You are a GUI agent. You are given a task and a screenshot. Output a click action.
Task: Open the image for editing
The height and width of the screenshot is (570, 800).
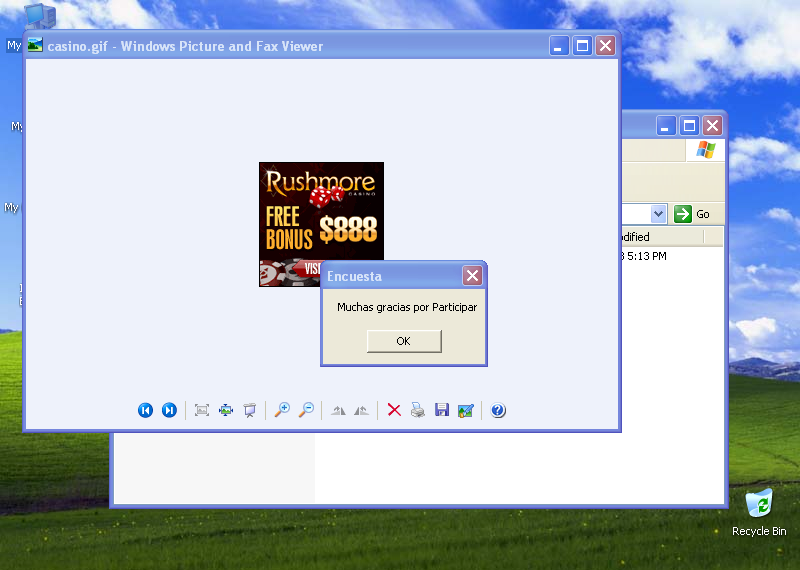point(466,410)
